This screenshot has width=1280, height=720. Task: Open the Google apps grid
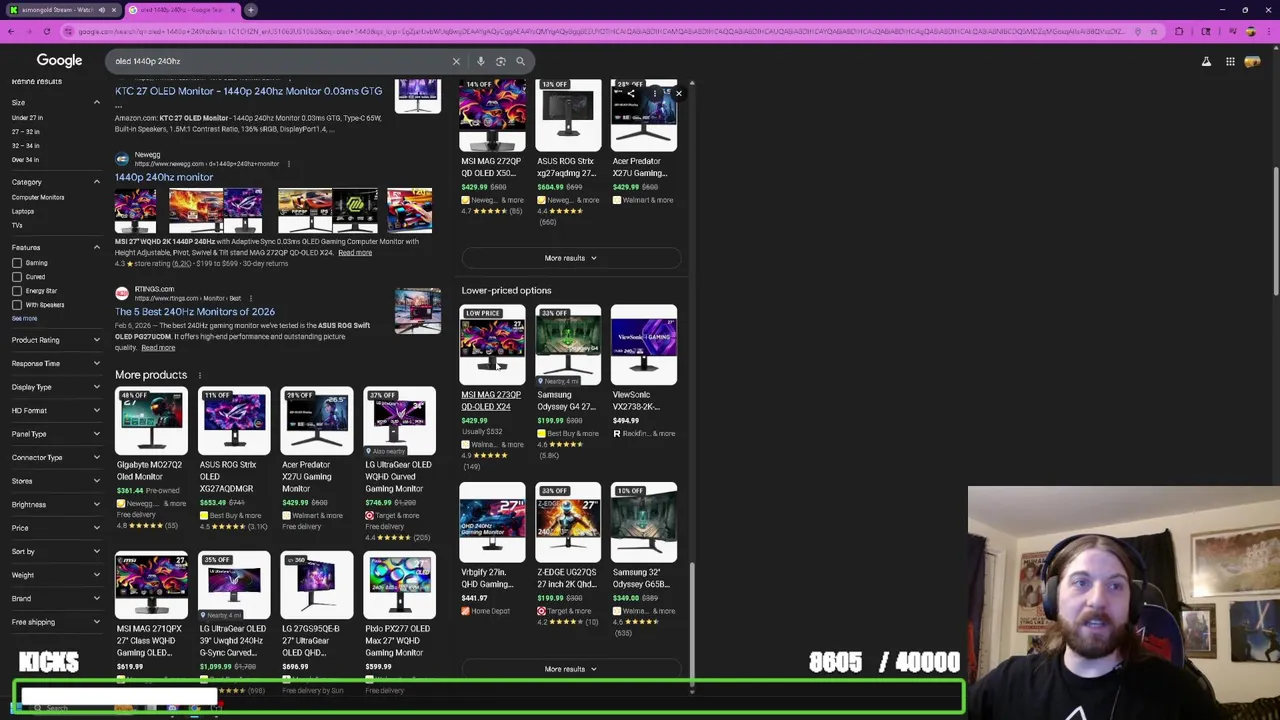click(1230, 61)
